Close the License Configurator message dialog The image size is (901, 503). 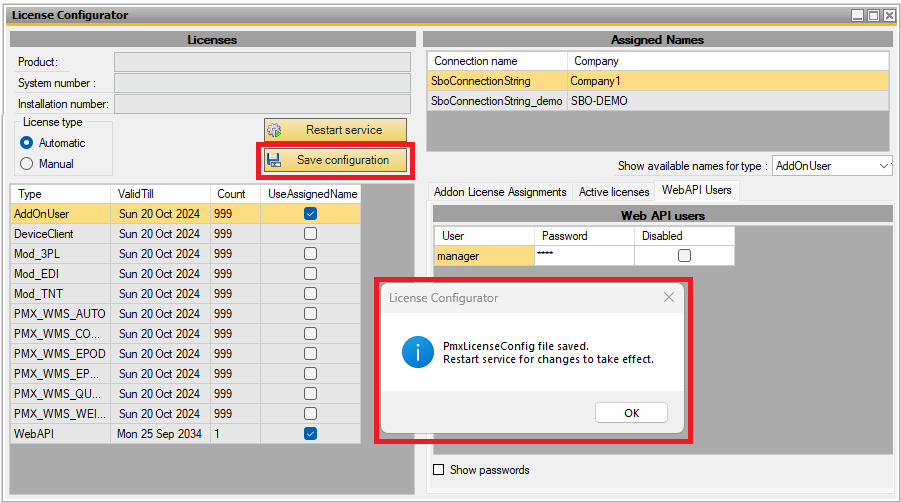pos(669,298)
